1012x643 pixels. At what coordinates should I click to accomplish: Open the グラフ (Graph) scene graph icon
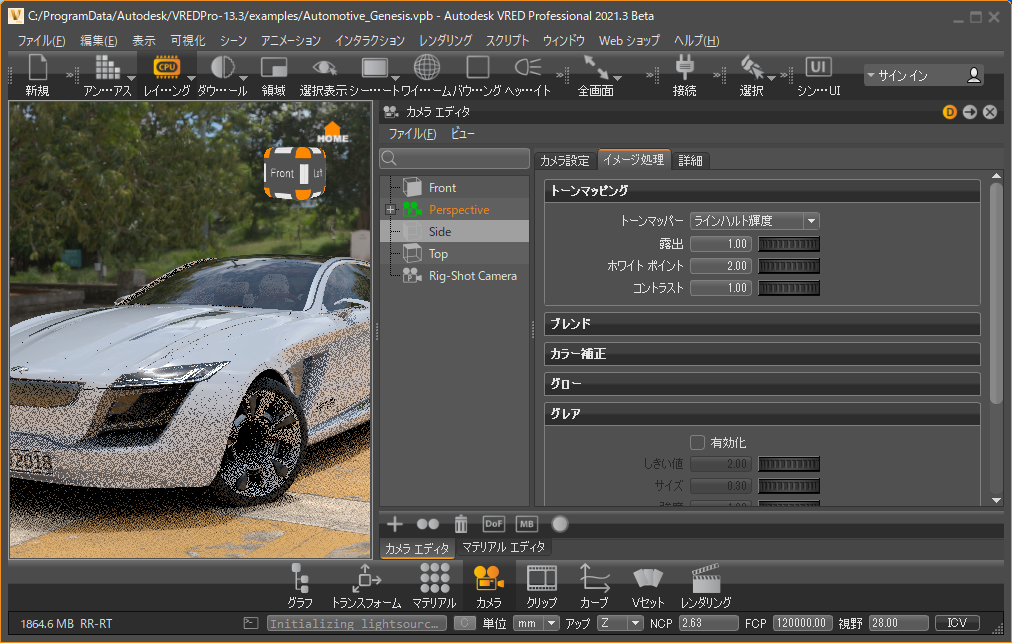coord(300,579)
